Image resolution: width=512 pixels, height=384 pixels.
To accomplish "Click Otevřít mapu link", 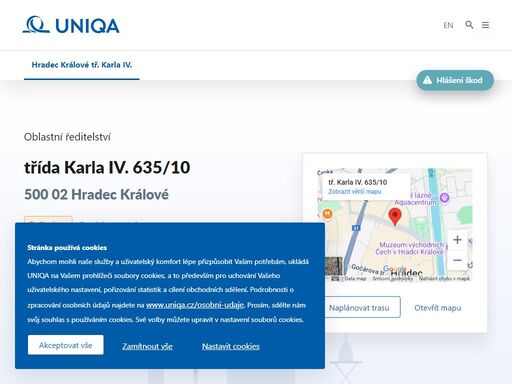I will coord(438,308).
